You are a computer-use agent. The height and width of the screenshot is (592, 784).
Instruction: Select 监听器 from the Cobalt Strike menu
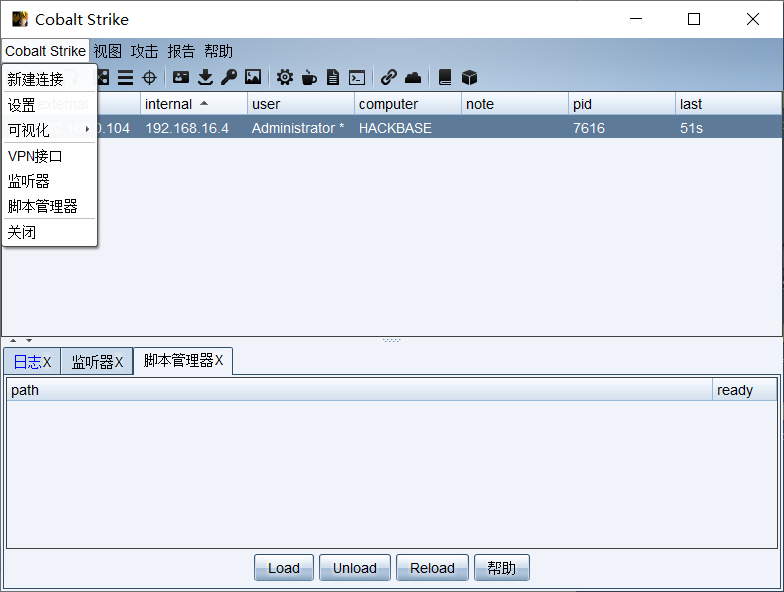tap(29, 181)
